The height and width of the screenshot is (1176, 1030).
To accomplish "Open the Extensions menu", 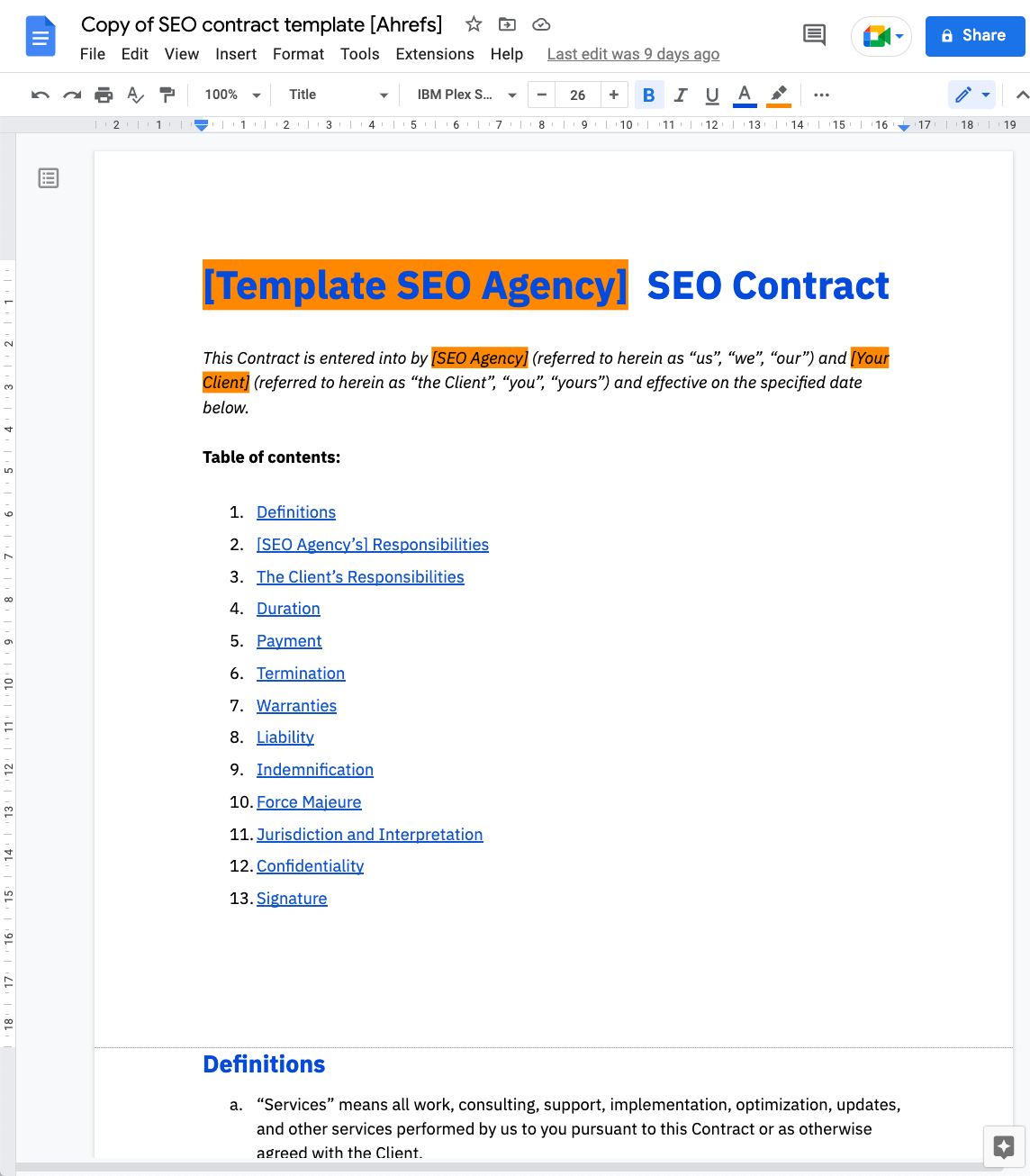I will (x=435, y=54).
